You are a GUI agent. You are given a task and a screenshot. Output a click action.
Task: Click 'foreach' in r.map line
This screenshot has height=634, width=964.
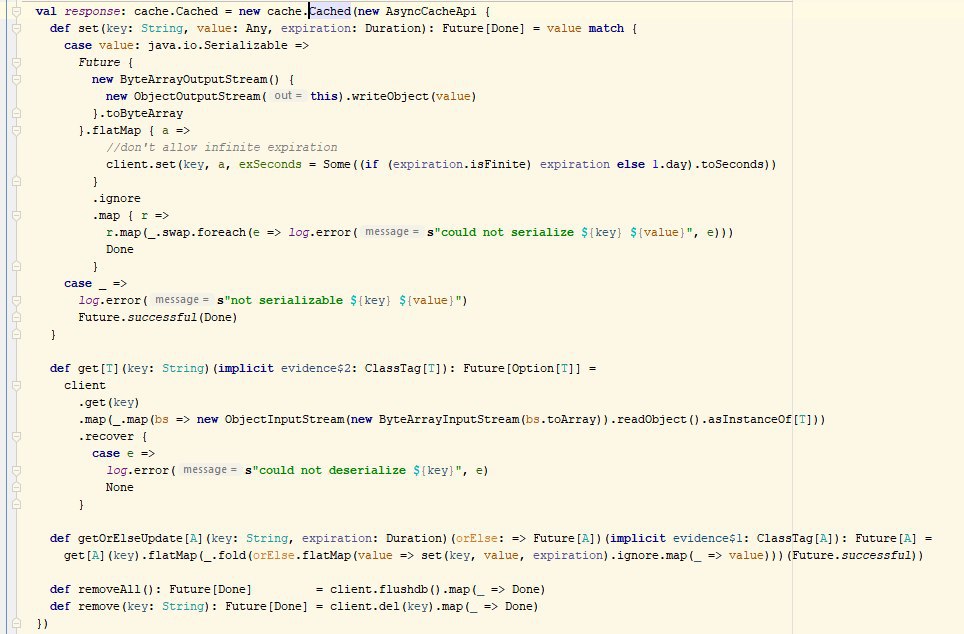pyautogui.click(x=221, y=232)
